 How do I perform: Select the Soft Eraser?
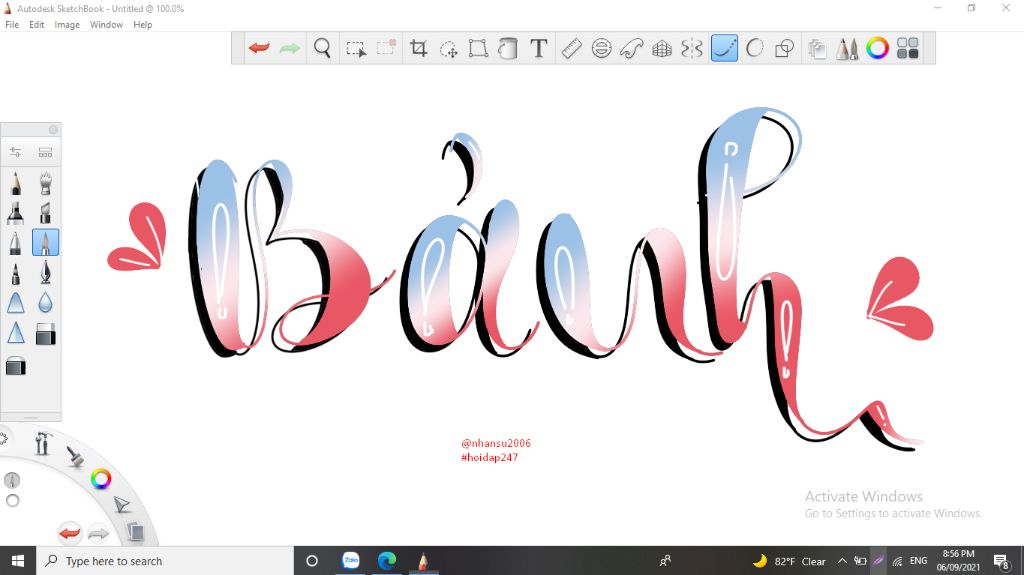tap(16, 366)
